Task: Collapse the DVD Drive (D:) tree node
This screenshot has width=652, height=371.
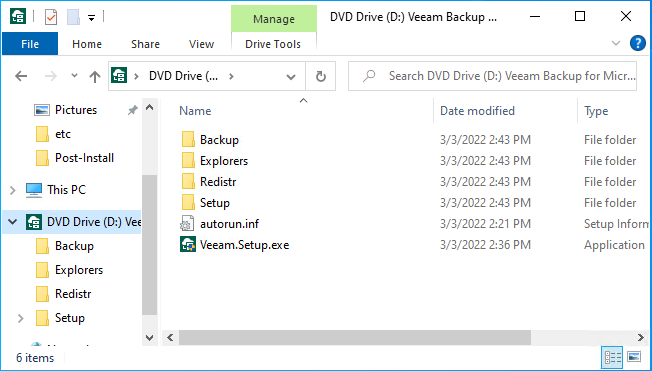Action: (x=12, y=222)
